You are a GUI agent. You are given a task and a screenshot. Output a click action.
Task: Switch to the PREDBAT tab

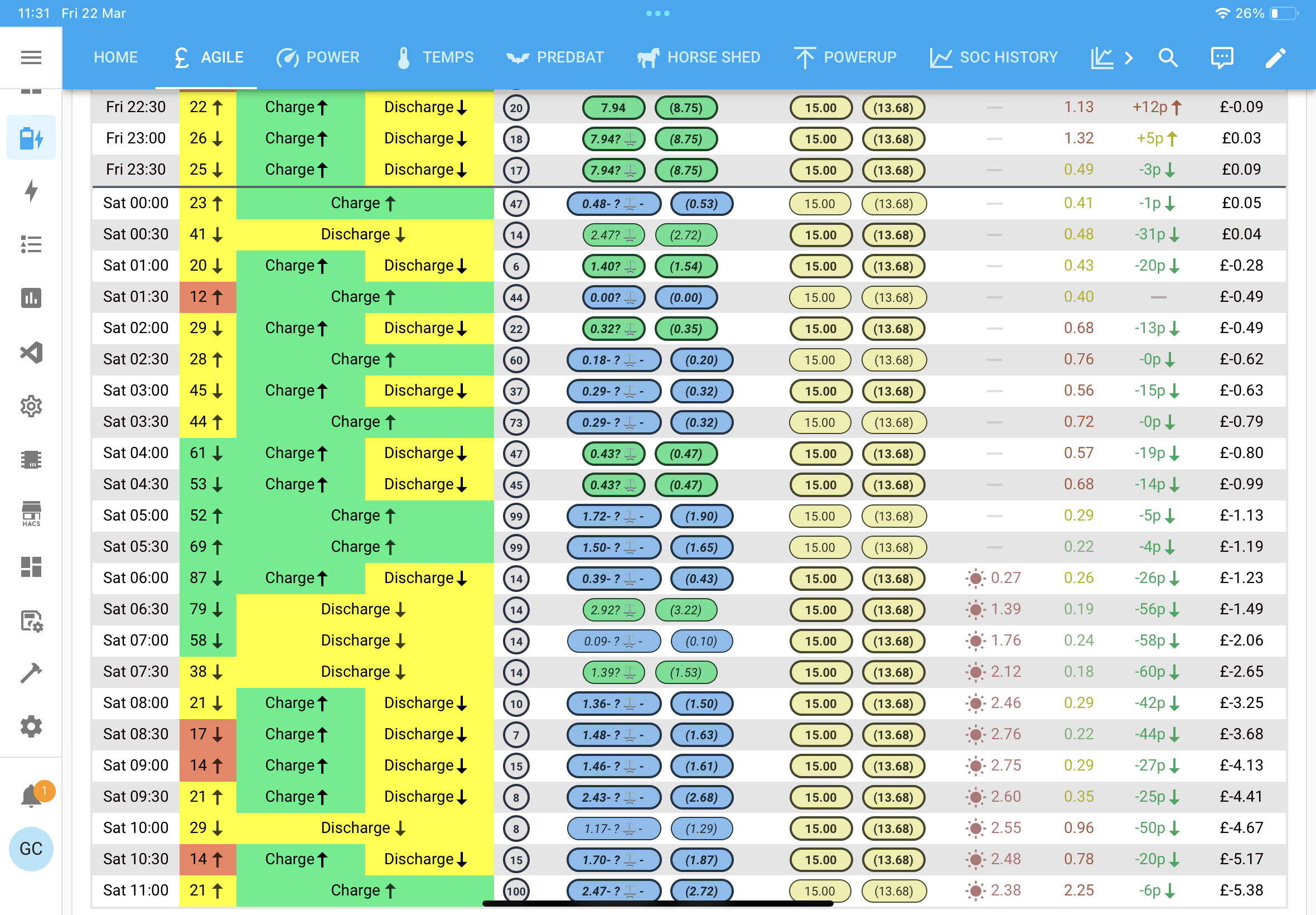555,57
